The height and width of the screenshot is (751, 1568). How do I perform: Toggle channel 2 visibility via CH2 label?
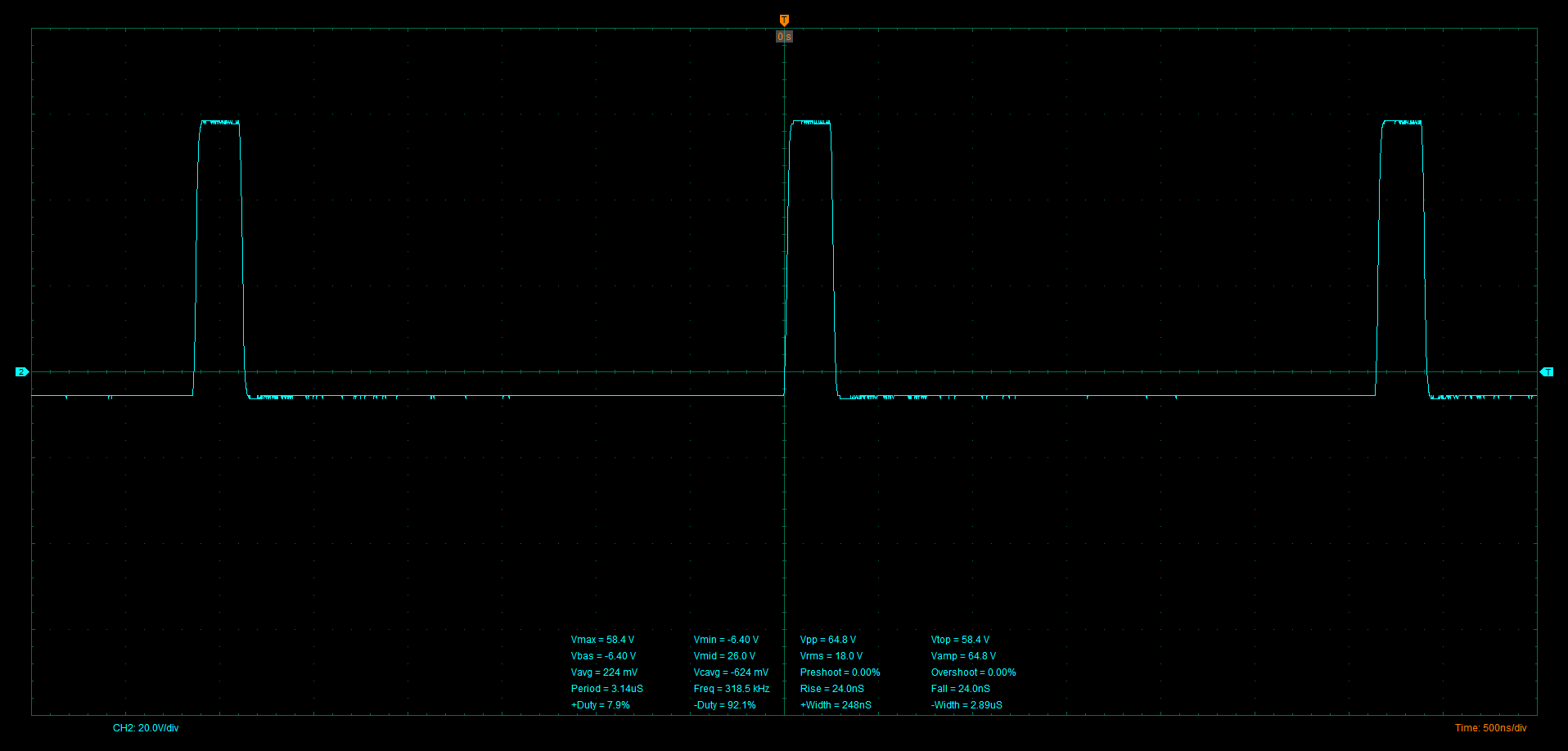click(146, 727)
